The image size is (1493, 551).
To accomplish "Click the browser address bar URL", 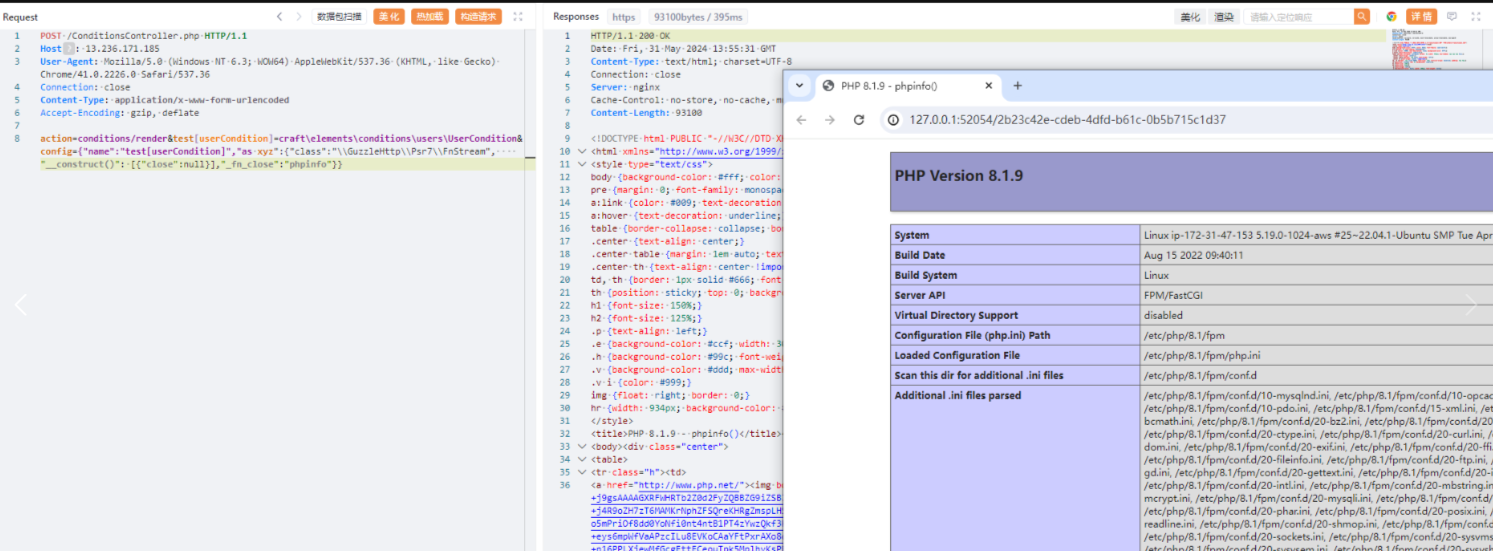I will click(1067, 120).
